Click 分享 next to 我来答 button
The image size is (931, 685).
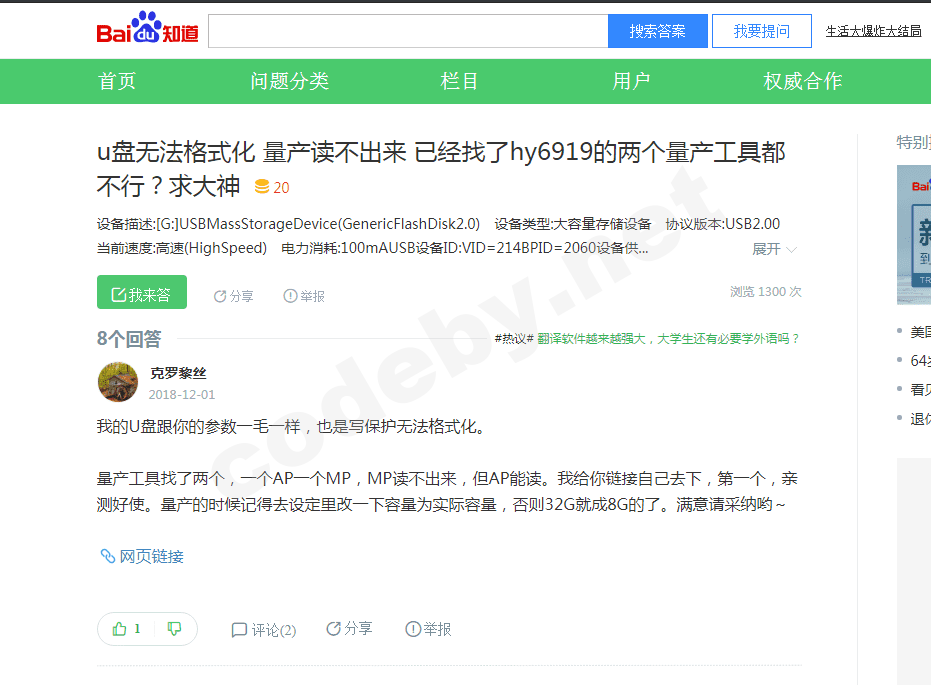click(233, 296)
